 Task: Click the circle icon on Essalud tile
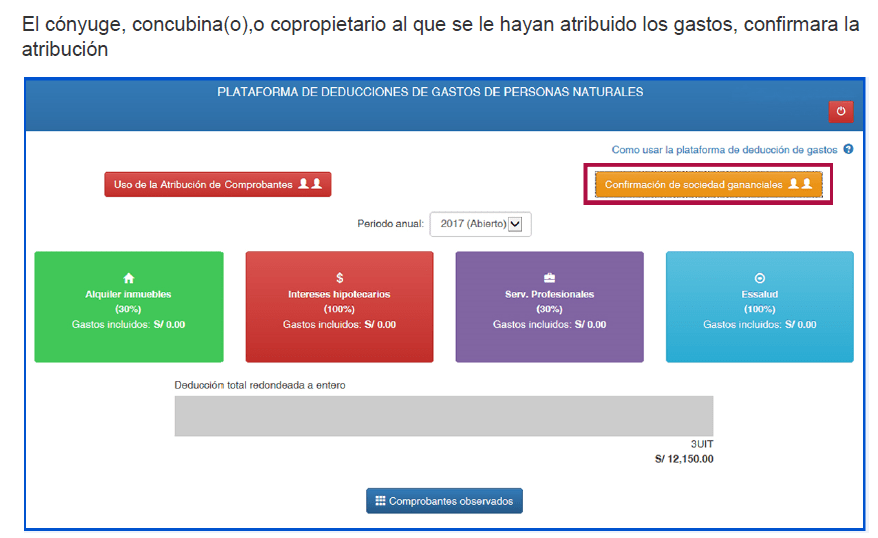coord(759,278)
